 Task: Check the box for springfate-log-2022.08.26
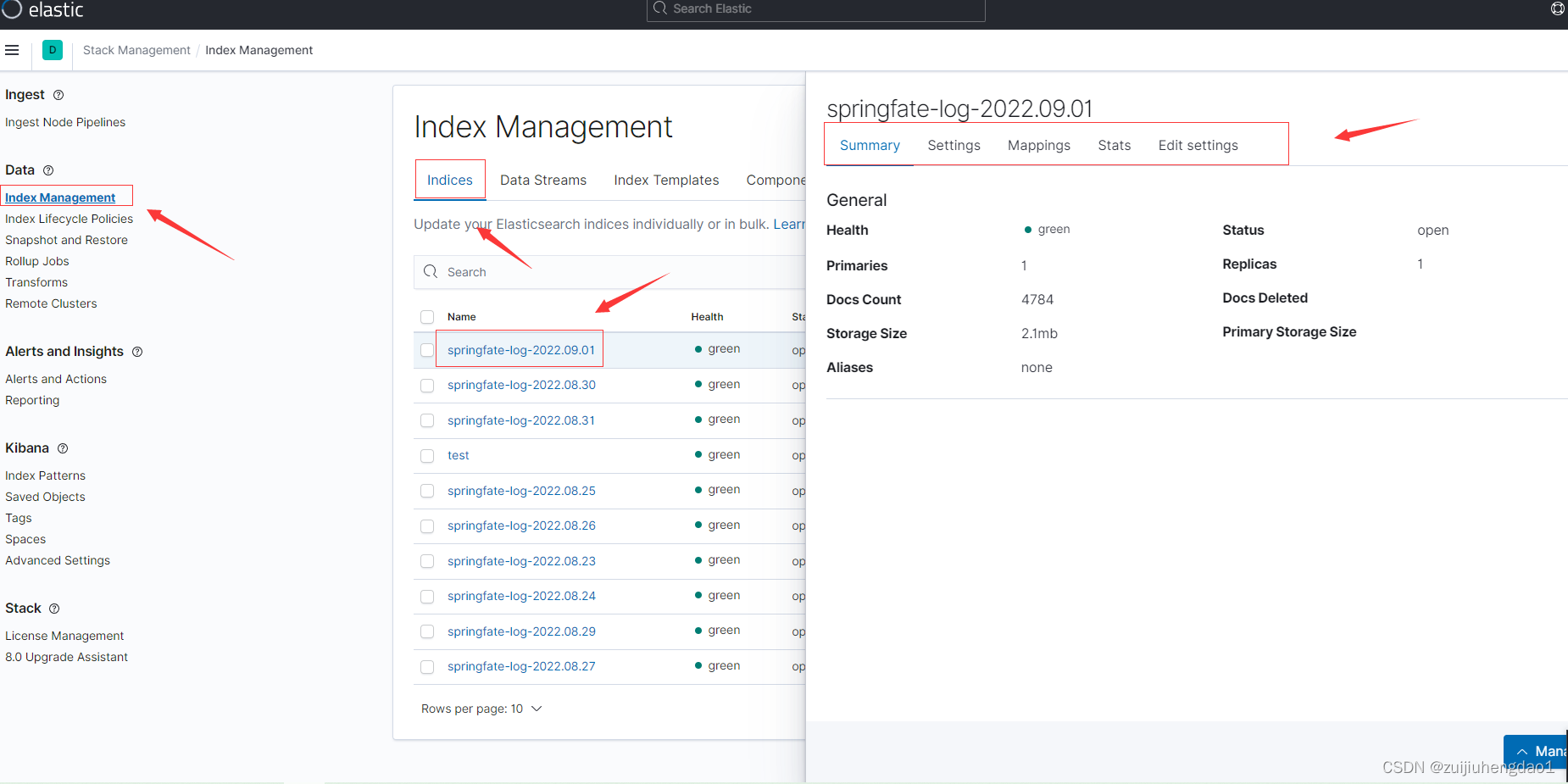(x=427, y=526)
